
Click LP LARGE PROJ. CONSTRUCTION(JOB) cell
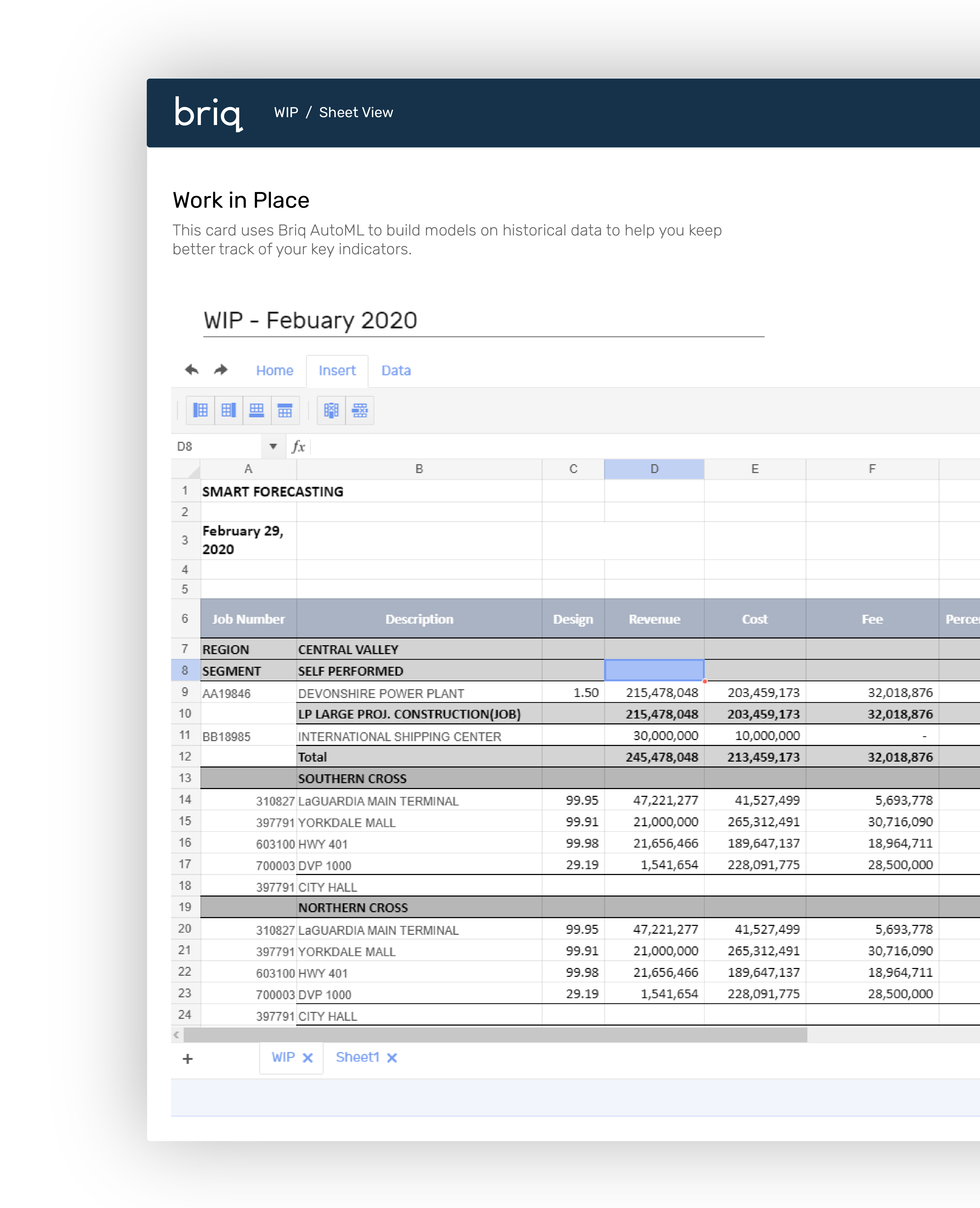419,714
